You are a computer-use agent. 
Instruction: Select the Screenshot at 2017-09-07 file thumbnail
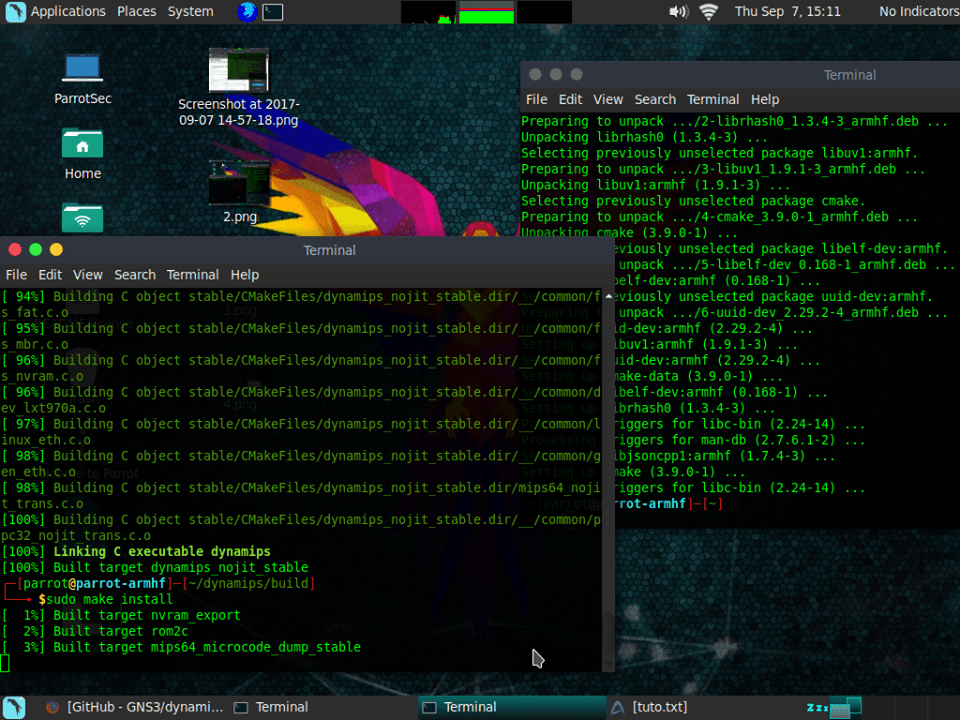pos(239,70)
